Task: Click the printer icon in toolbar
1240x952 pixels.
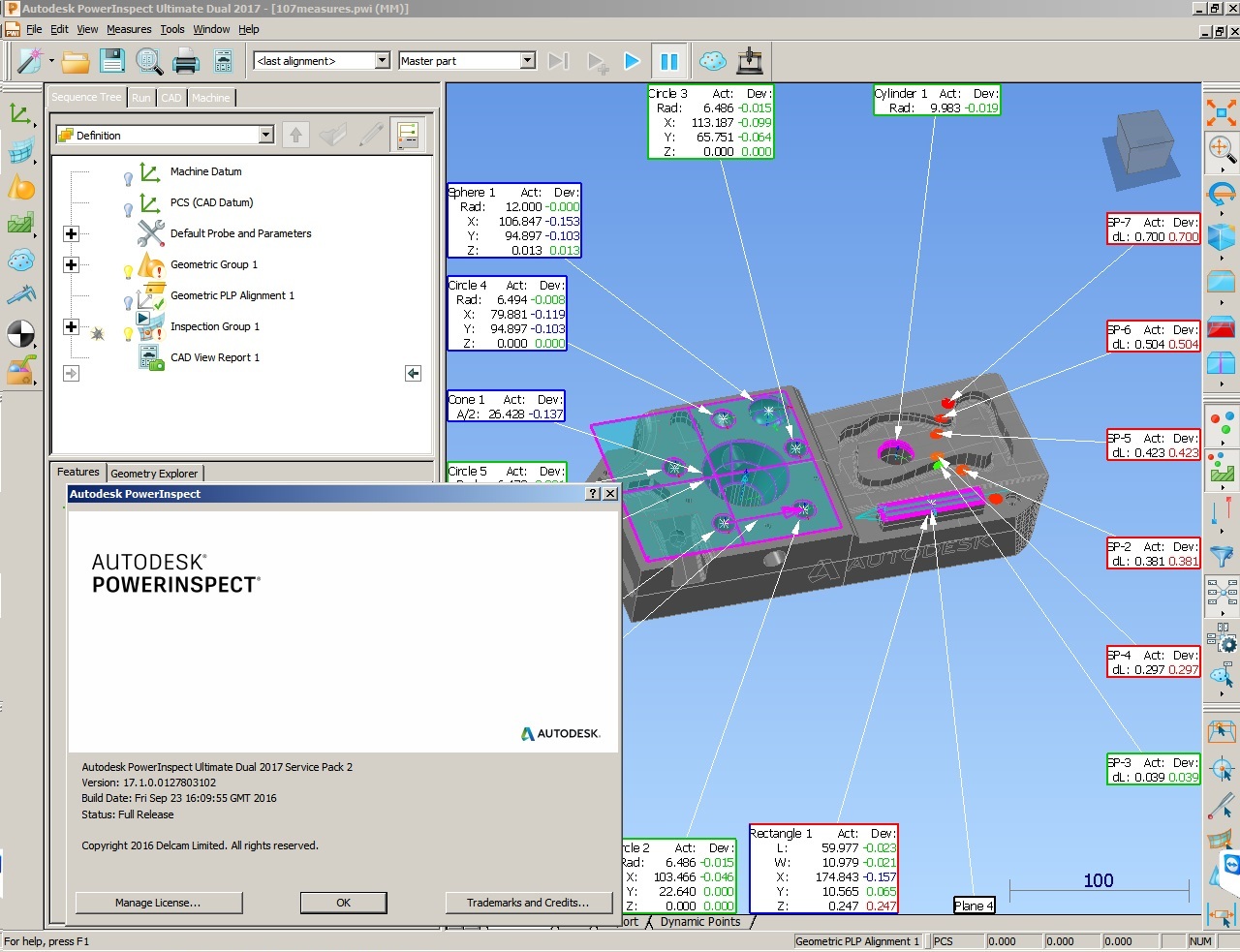Action: (186, 61)
